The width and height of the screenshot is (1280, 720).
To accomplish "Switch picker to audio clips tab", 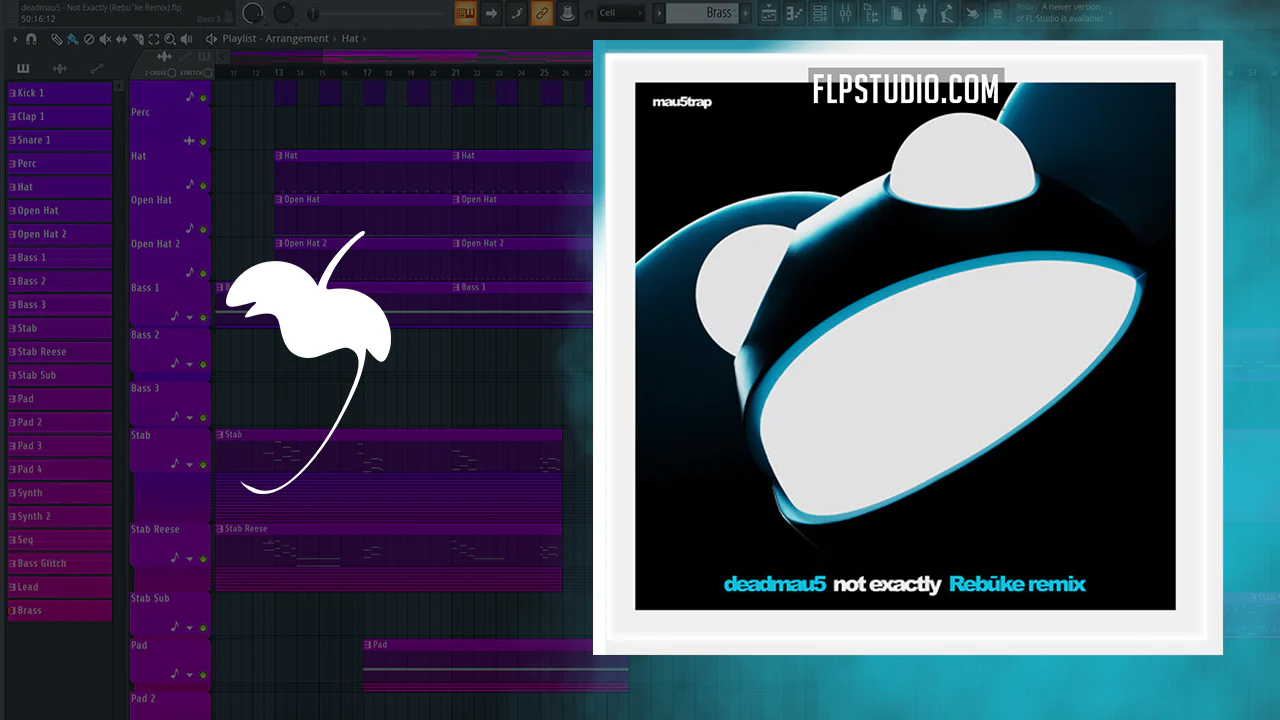I will 59,69.
